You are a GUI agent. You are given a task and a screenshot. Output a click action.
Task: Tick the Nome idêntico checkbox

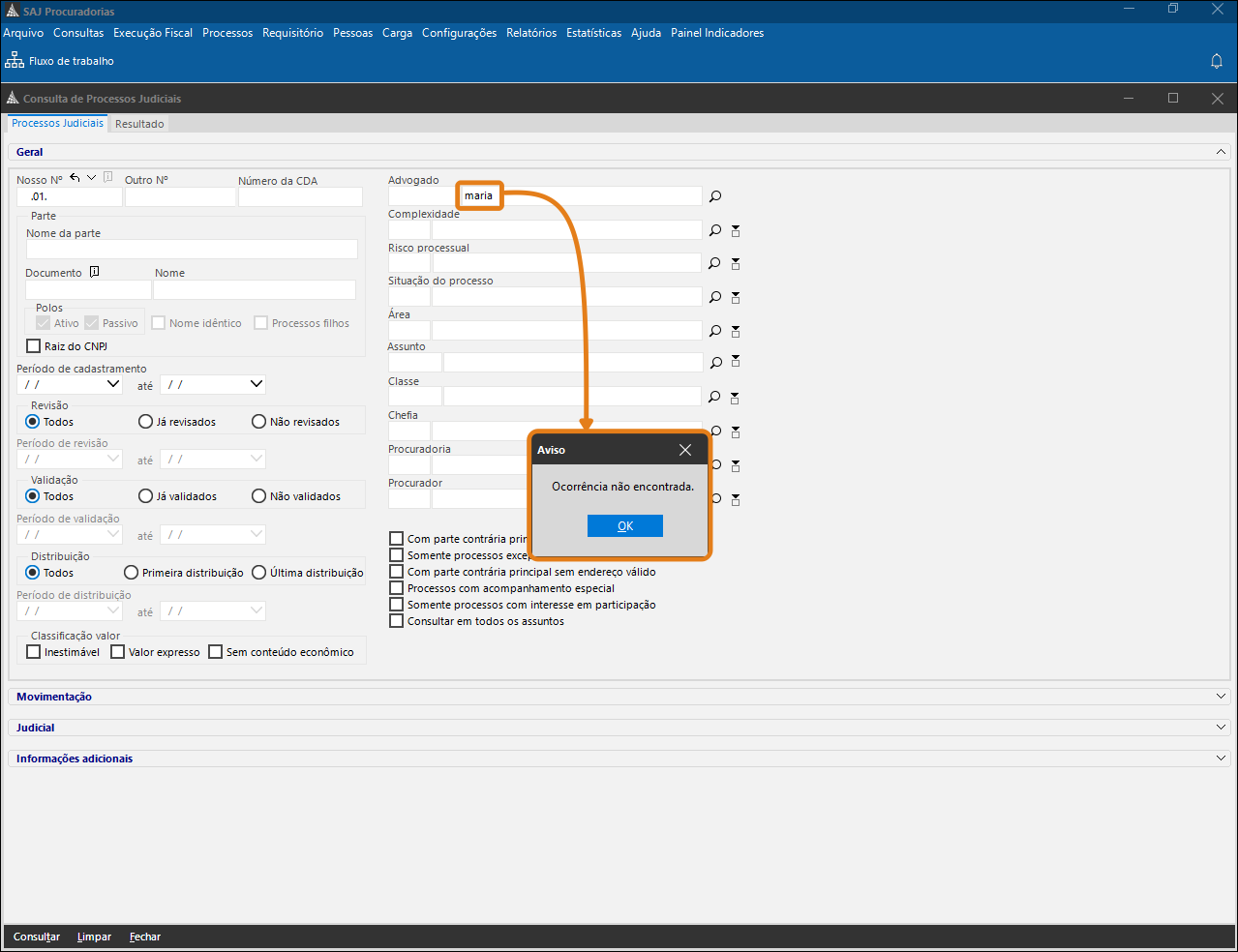pos(159,323)
